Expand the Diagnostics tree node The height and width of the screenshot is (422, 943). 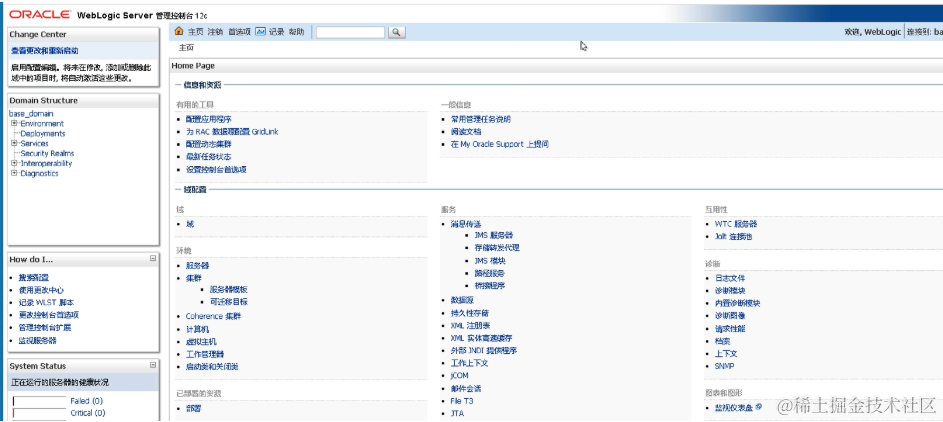pos(14,173)
